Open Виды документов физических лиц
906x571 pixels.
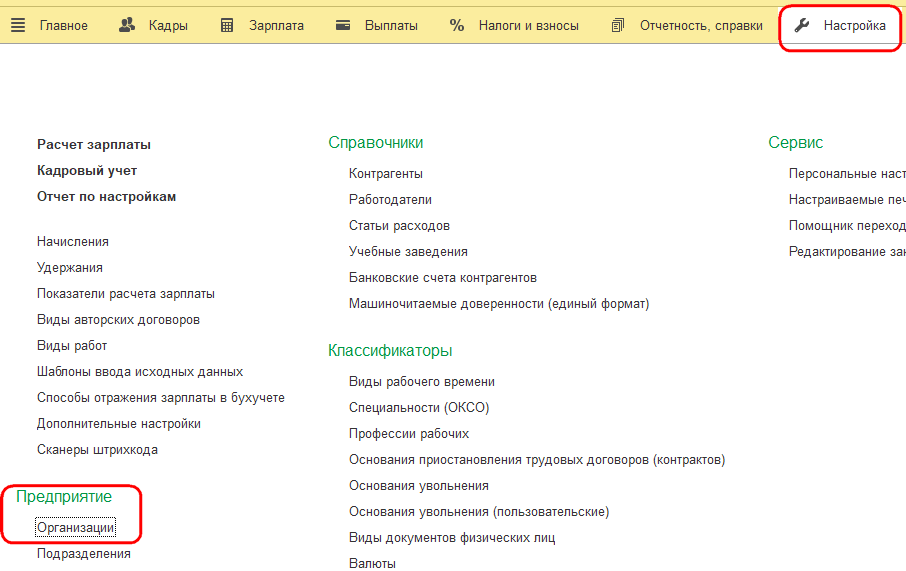click(452, 537)
